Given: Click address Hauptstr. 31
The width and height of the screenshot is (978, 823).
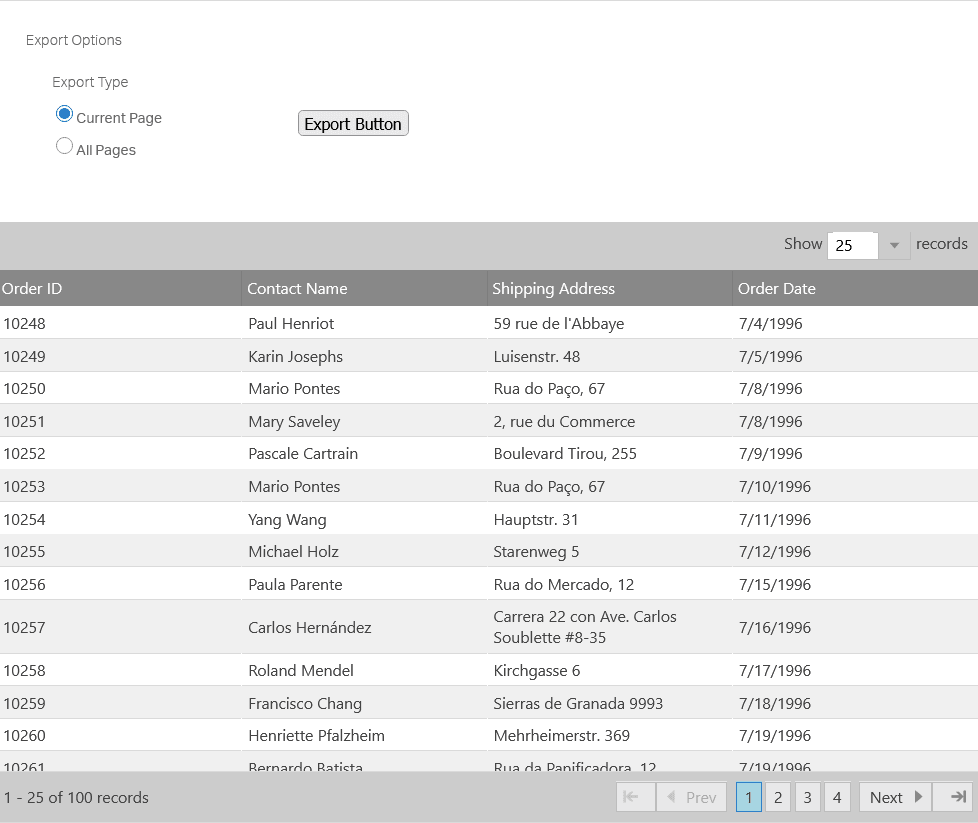Looking at the screenshot, I should pyautogui.click(x=536, y=520).
